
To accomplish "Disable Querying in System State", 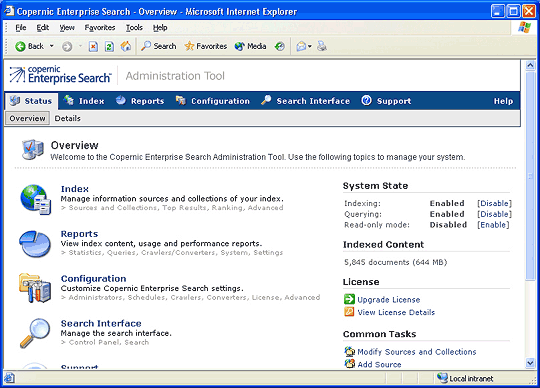I will pos(494,214).
